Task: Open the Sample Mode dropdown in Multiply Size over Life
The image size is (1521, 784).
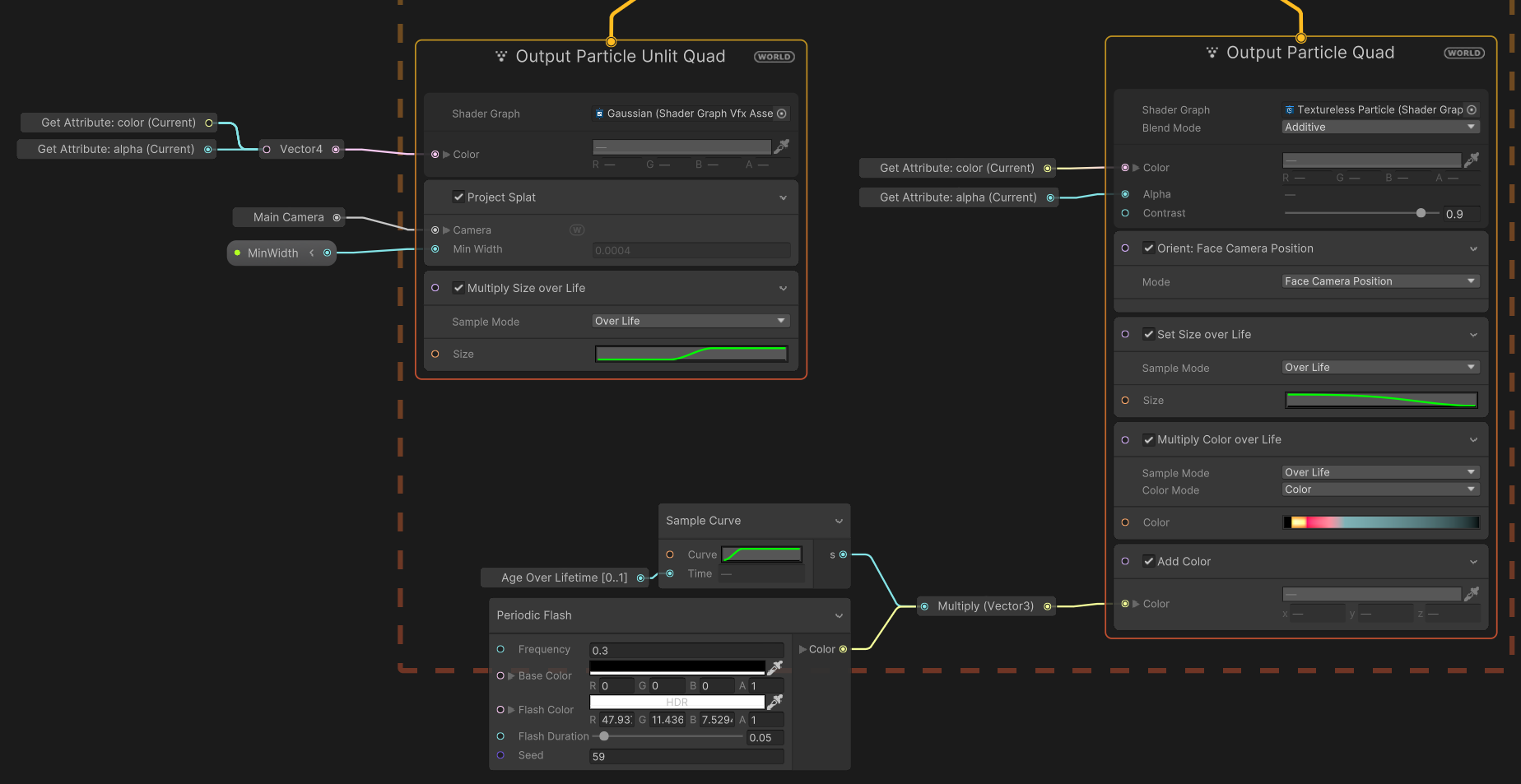Action: [x=690, y=320]
